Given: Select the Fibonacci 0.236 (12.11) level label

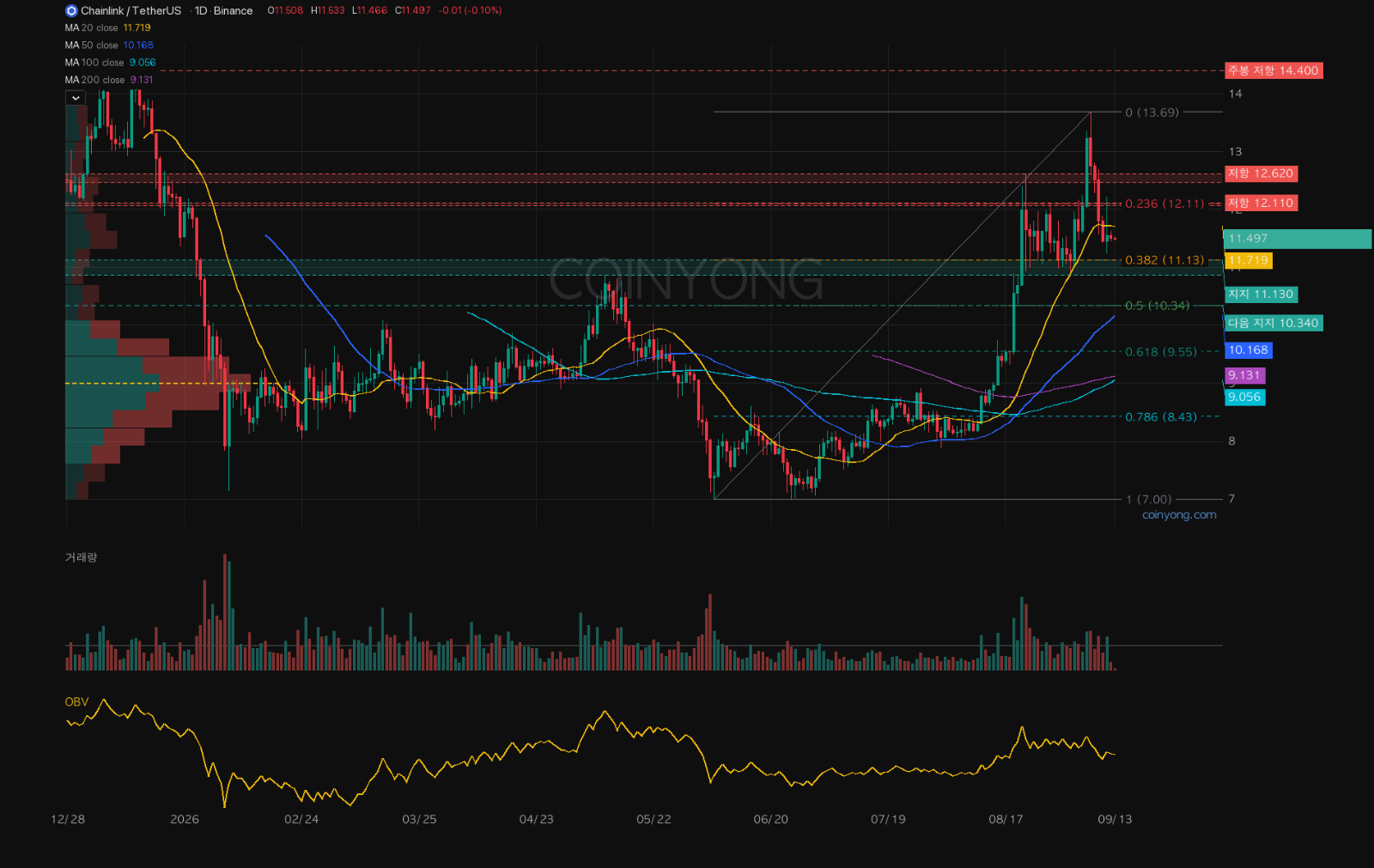Looking at the screenshot, I should pyautogui.click(x=1164, y=203).
